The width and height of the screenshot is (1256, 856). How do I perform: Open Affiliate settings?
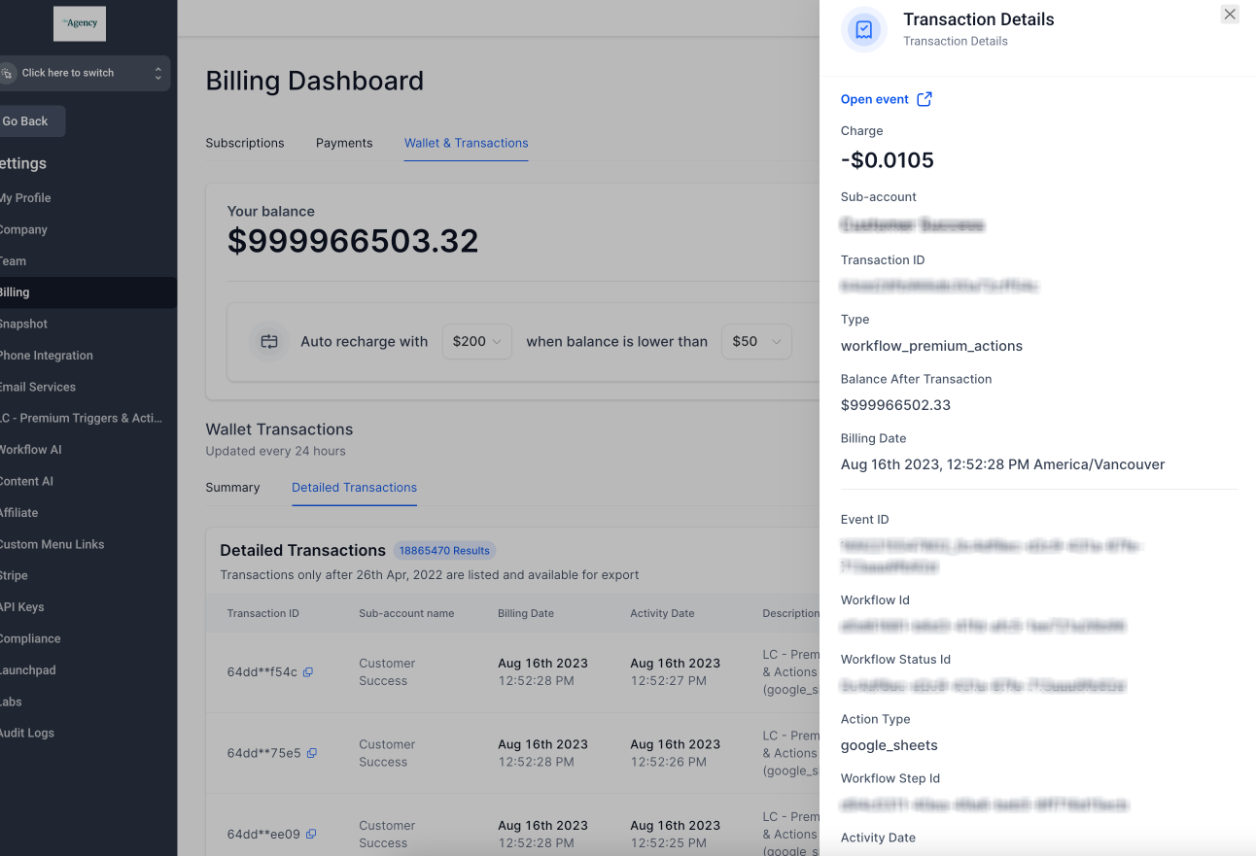19,512
